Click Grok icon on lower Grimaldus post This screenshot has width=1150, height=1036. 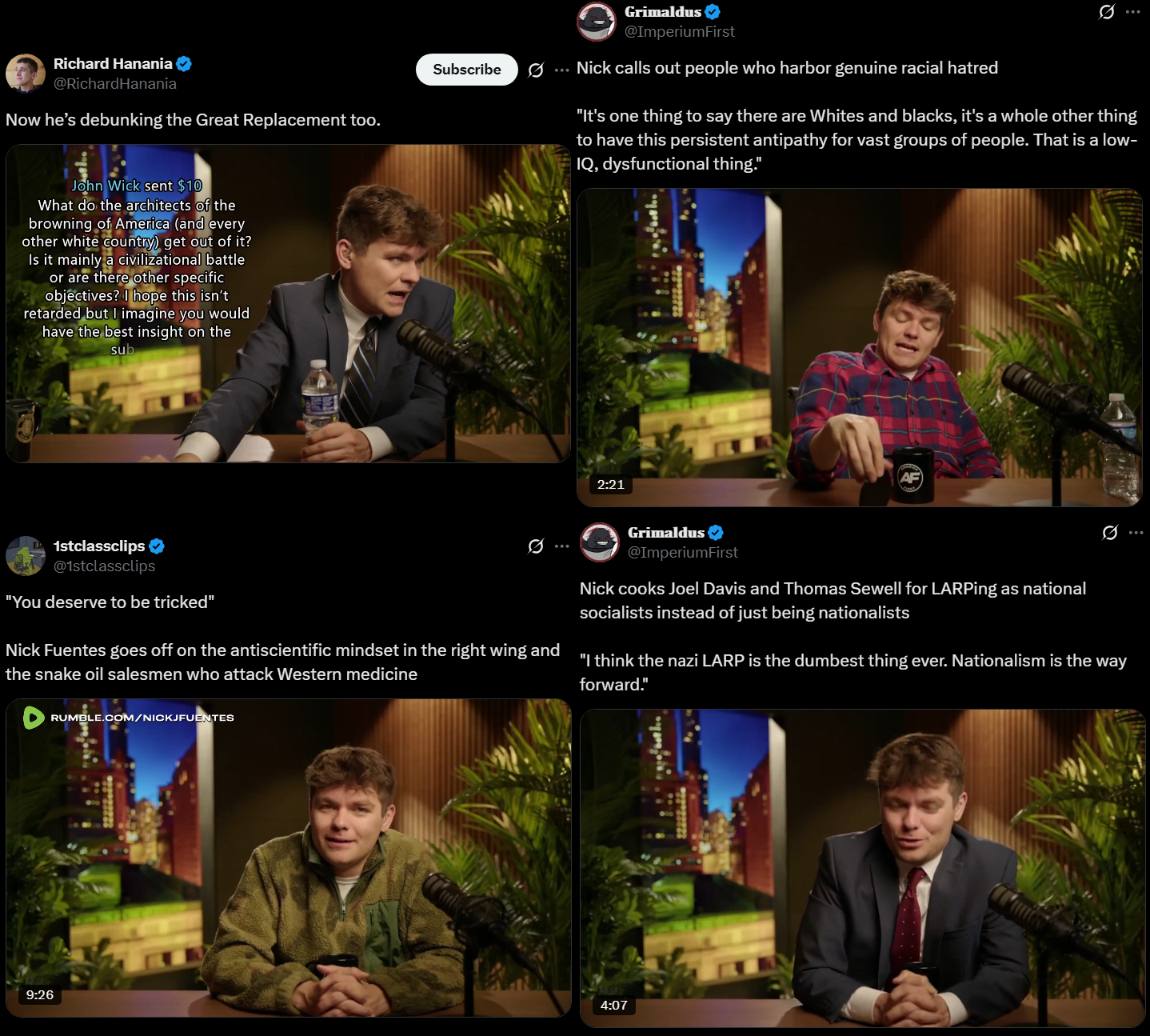click(x=1110, y=533)
